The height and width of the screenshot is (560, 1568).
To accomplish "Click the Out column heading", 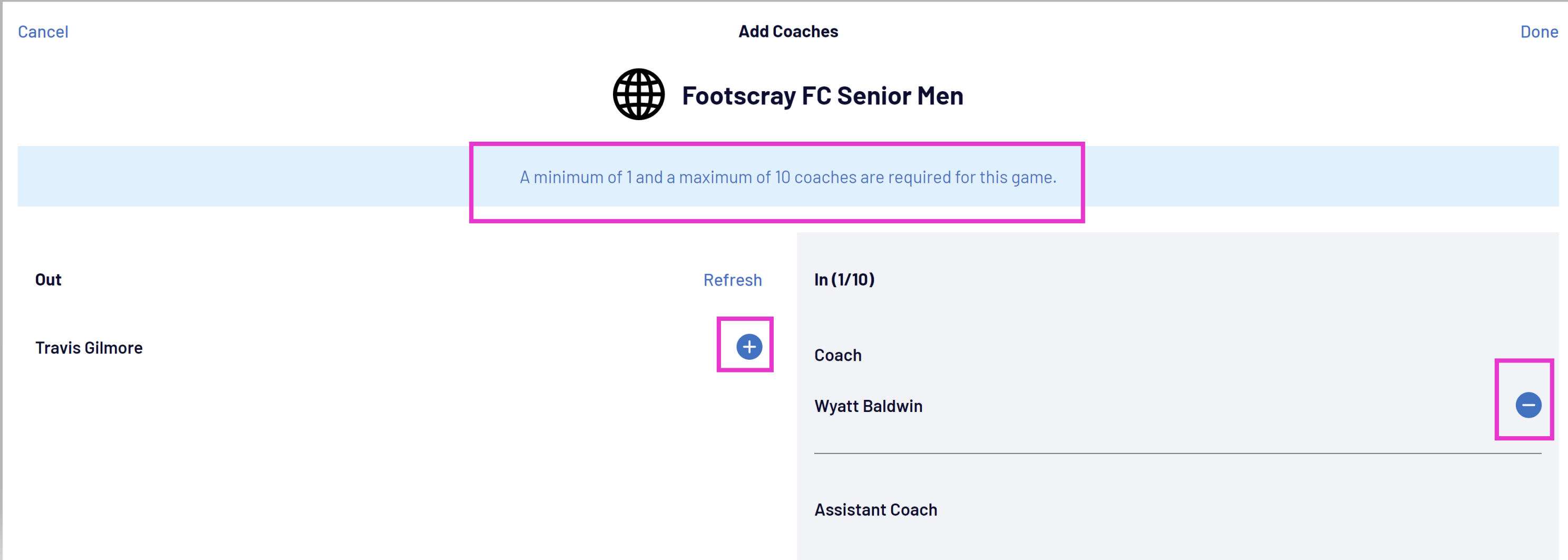I will 48,280.
